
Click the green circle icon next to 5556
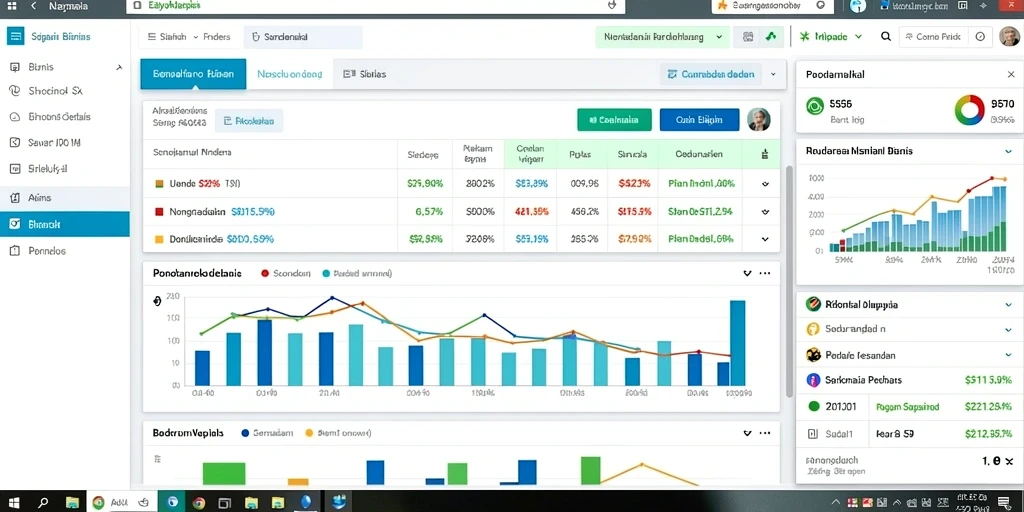pos(814,106)
